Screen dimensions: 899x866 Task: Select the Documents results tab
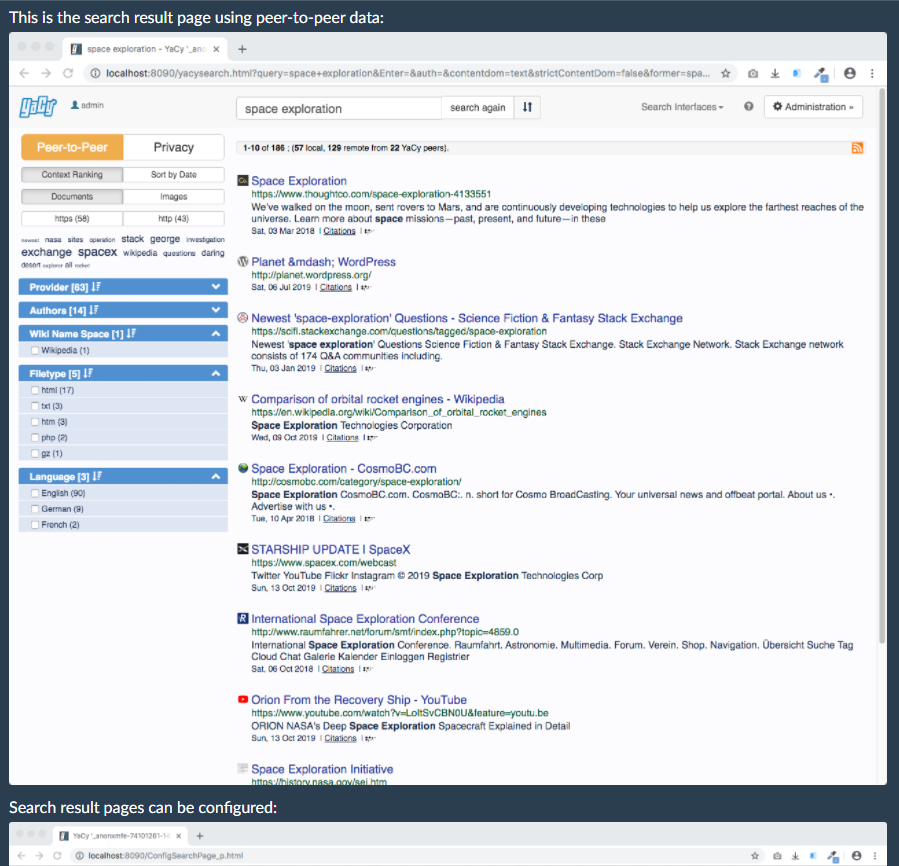(72, 197)
